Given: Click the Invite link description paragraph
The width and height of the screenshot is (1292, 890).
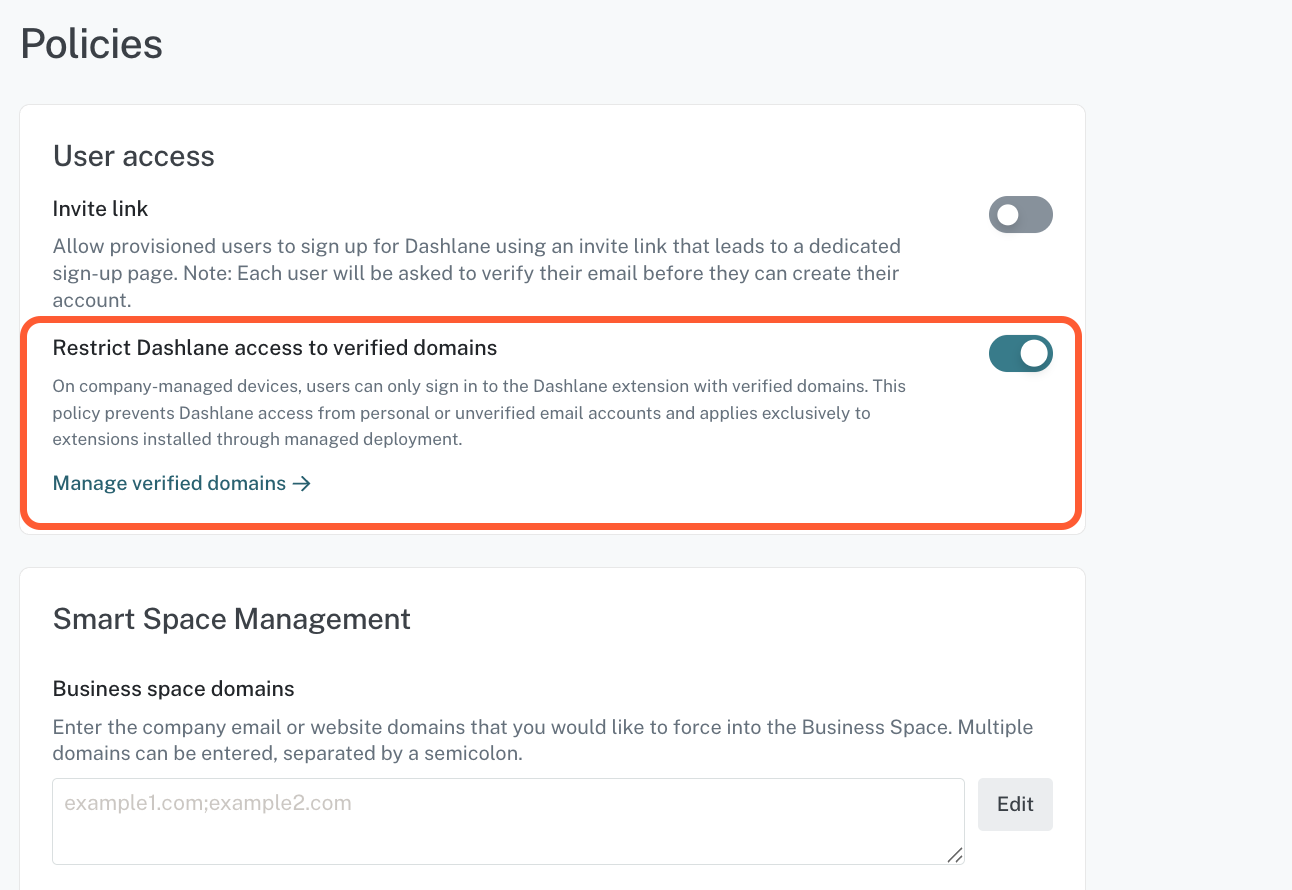Looking at the screenshot, I should pyautogui.click(x=477, y=273).
